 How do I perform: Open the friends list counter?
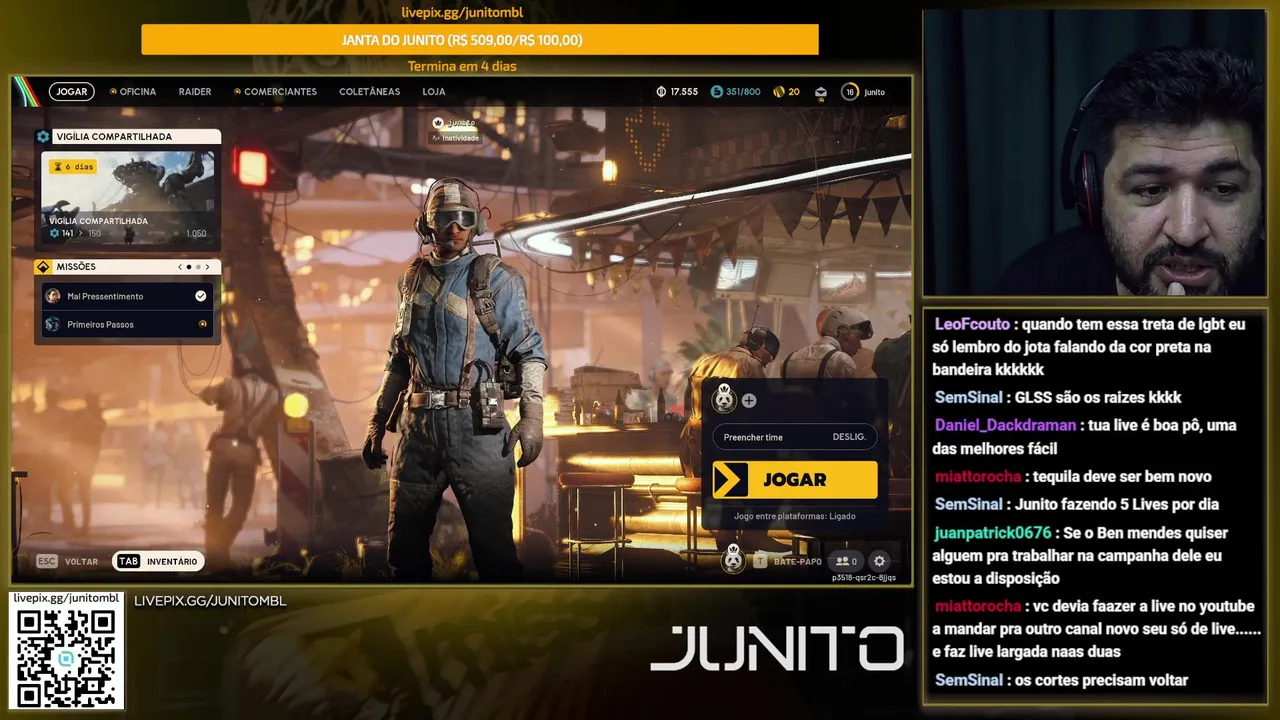point(846,561)
